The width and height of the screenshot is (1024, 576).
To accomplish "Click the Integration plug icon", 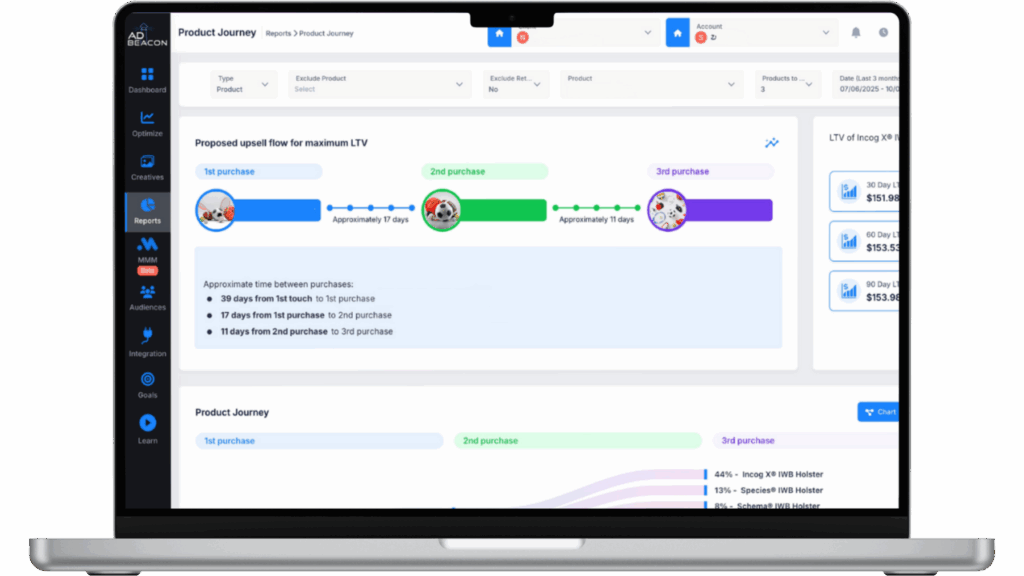I will 147,340.
